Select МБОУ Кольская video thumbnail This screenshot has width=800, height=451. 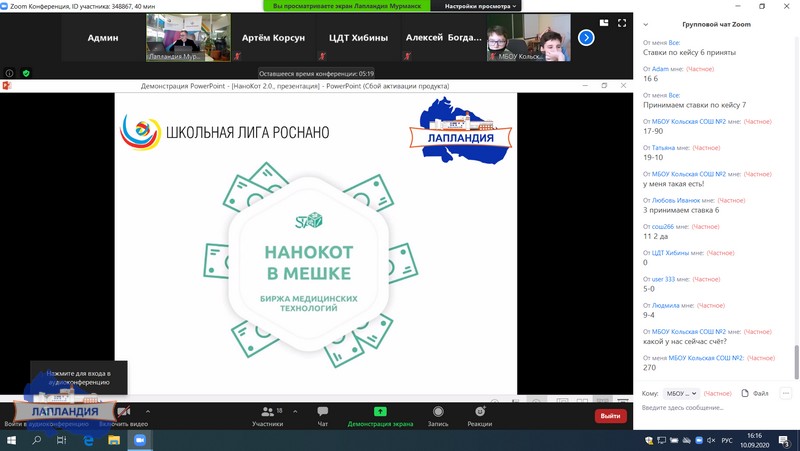point(529,38)
